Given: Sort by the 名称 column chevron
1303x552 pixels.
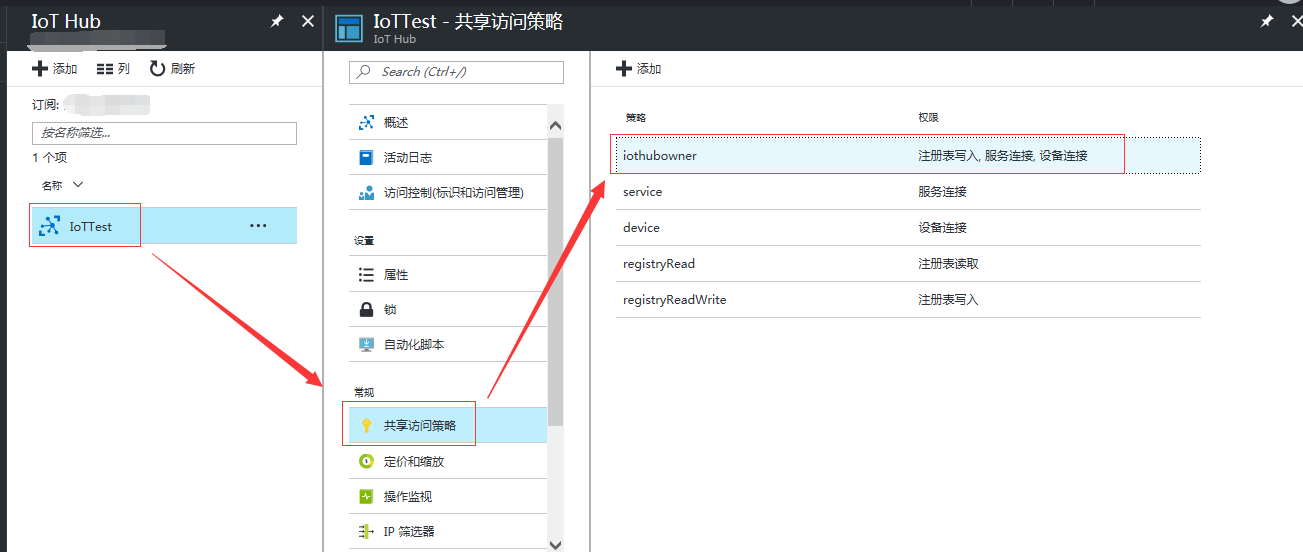Looking at the screenshot, I should pos(79,185).
